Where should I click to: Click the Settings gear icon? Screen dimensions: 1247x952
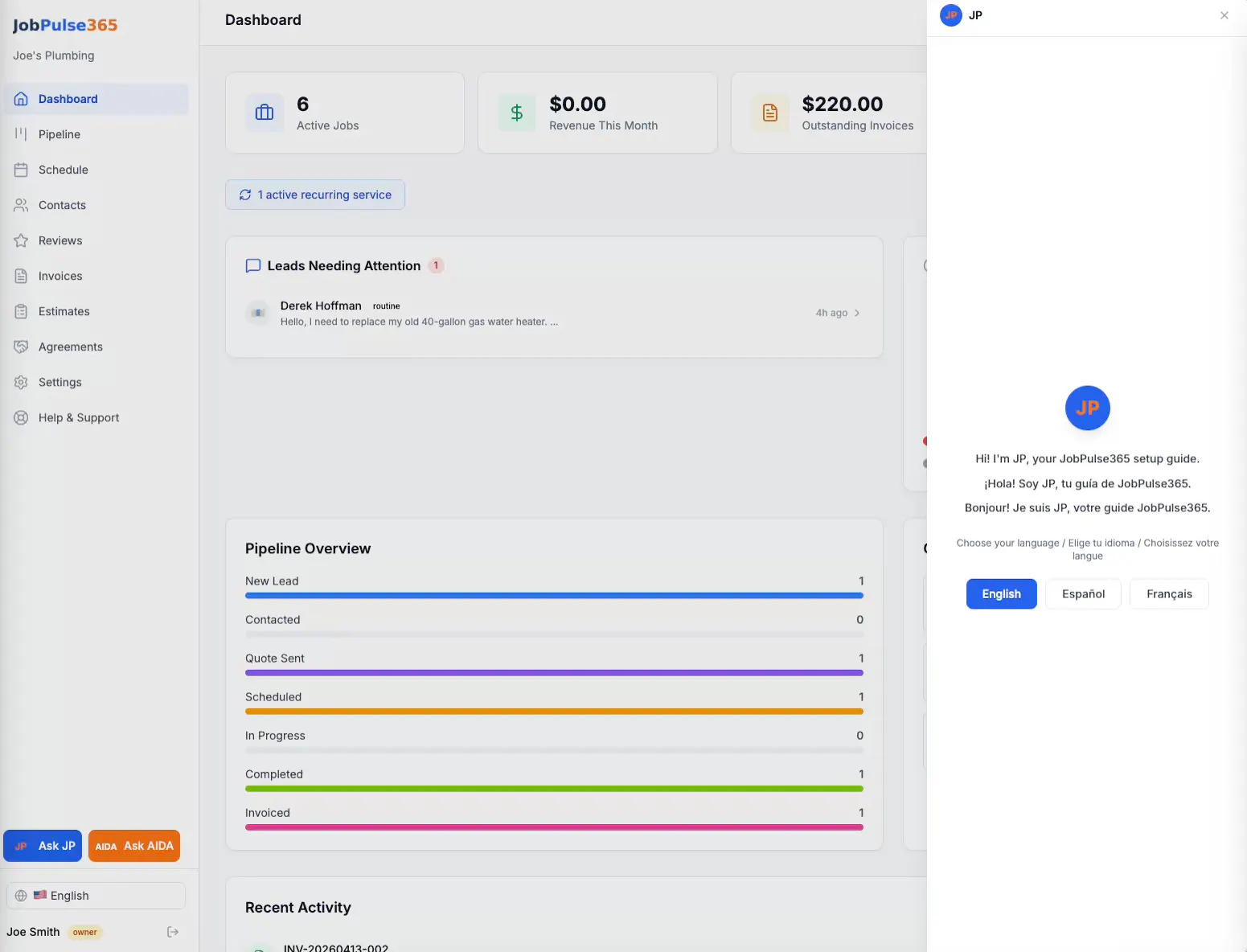click(x=22, y=382)
